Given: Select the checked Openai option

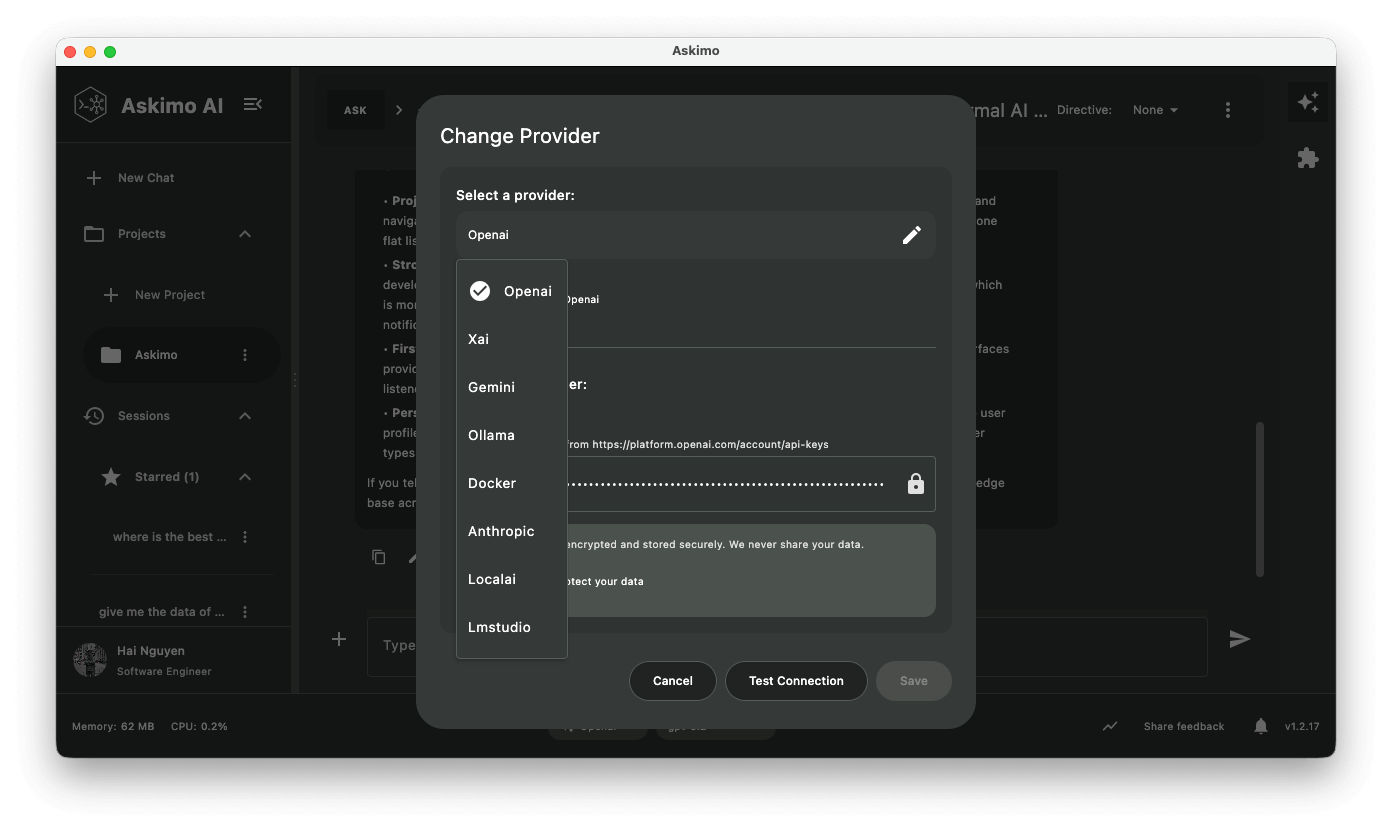Looking at the screenshot, I should 512,291.
